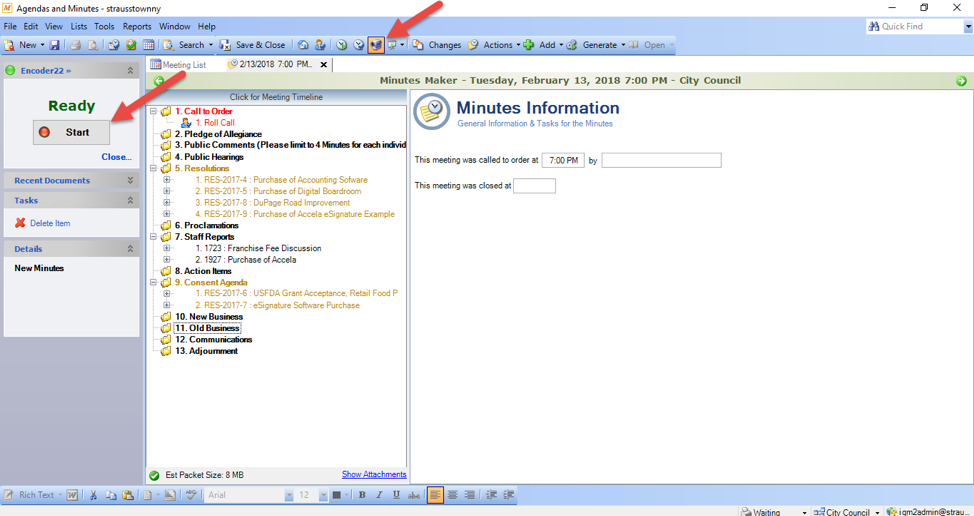Click the red X Delete Item icon

(x=20, y=223)
